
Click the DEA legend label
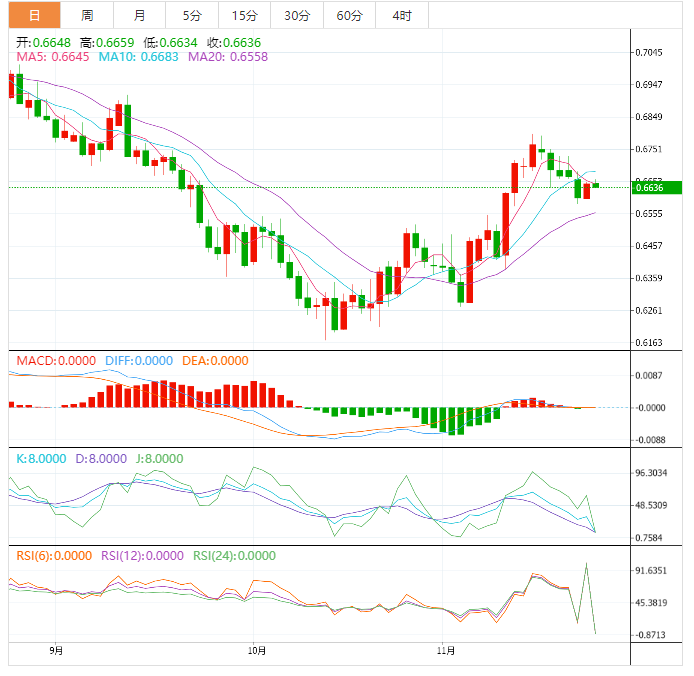coord(215,361)
